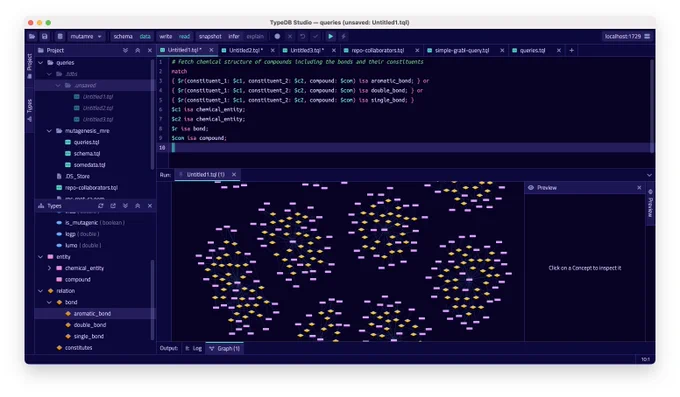Toggle the snapshot option
The width and height of the screenshot is (680, 397).
[210, 36]
